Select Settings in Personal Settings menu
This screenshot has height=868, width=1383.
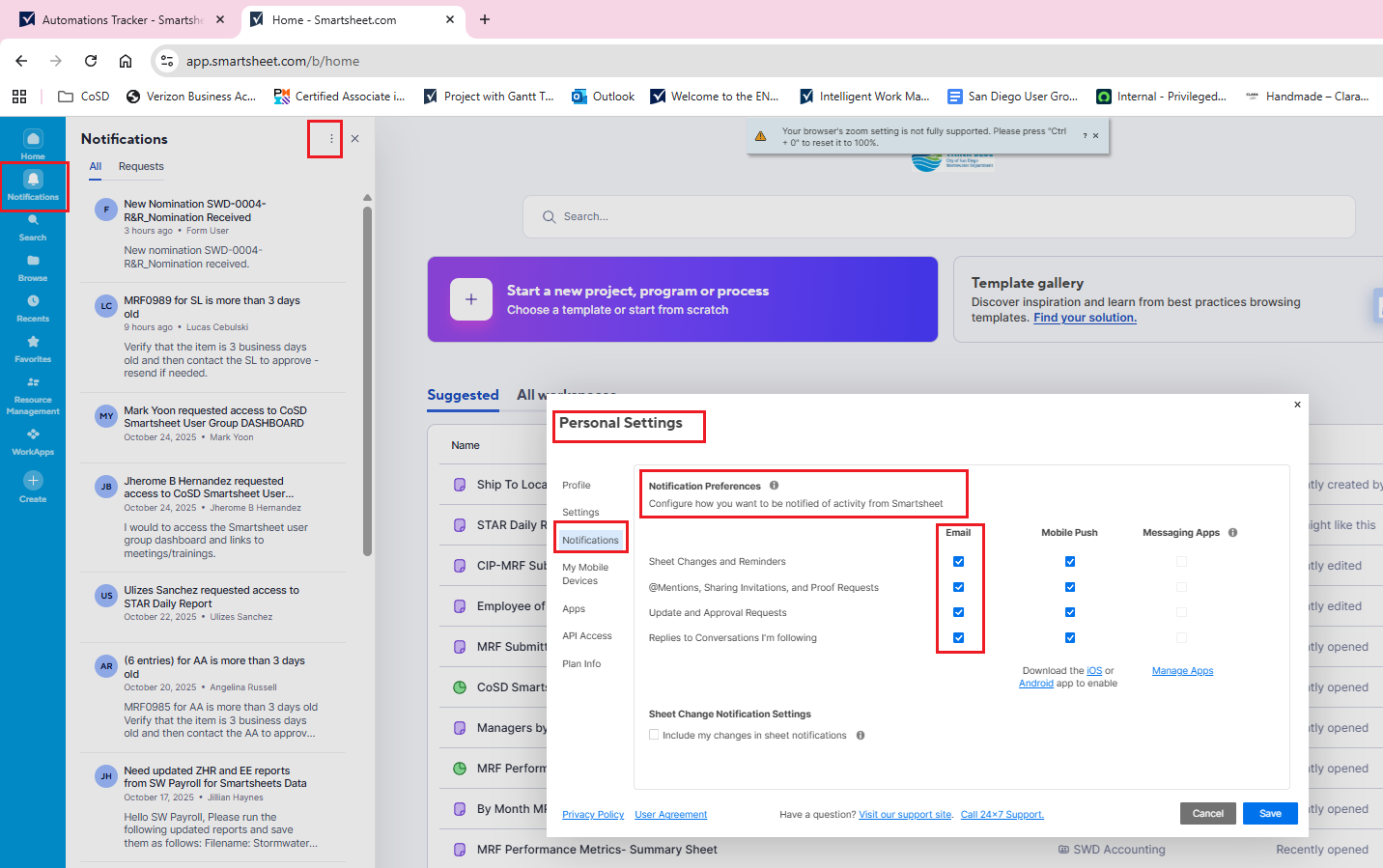tap(580, 512)
